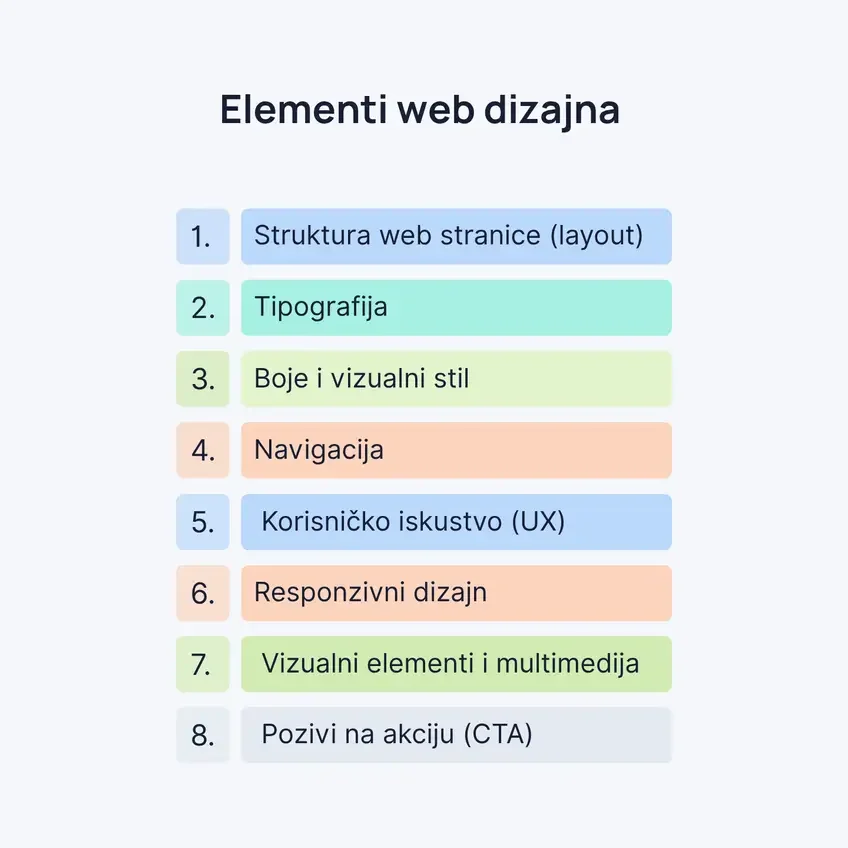Open 'Boje i vizualni stil' item
The image size is (848, 848).
pos(456,379)
